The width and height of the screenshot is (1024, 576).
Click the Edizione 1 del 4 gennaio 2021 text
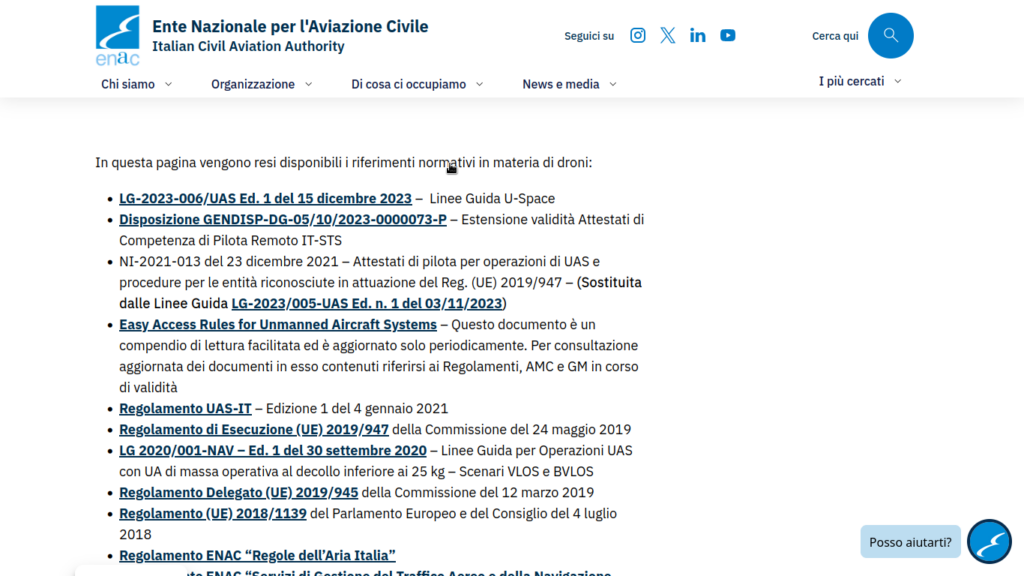coord(357,409)
